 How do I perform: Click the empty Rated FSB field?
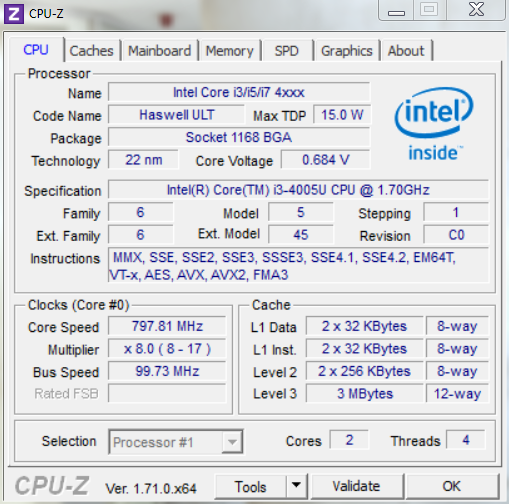167,393
